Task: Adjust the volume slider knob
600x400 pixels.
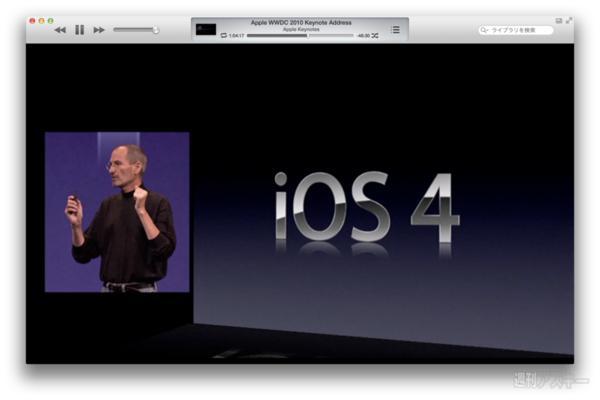Action: coord(155,30)
